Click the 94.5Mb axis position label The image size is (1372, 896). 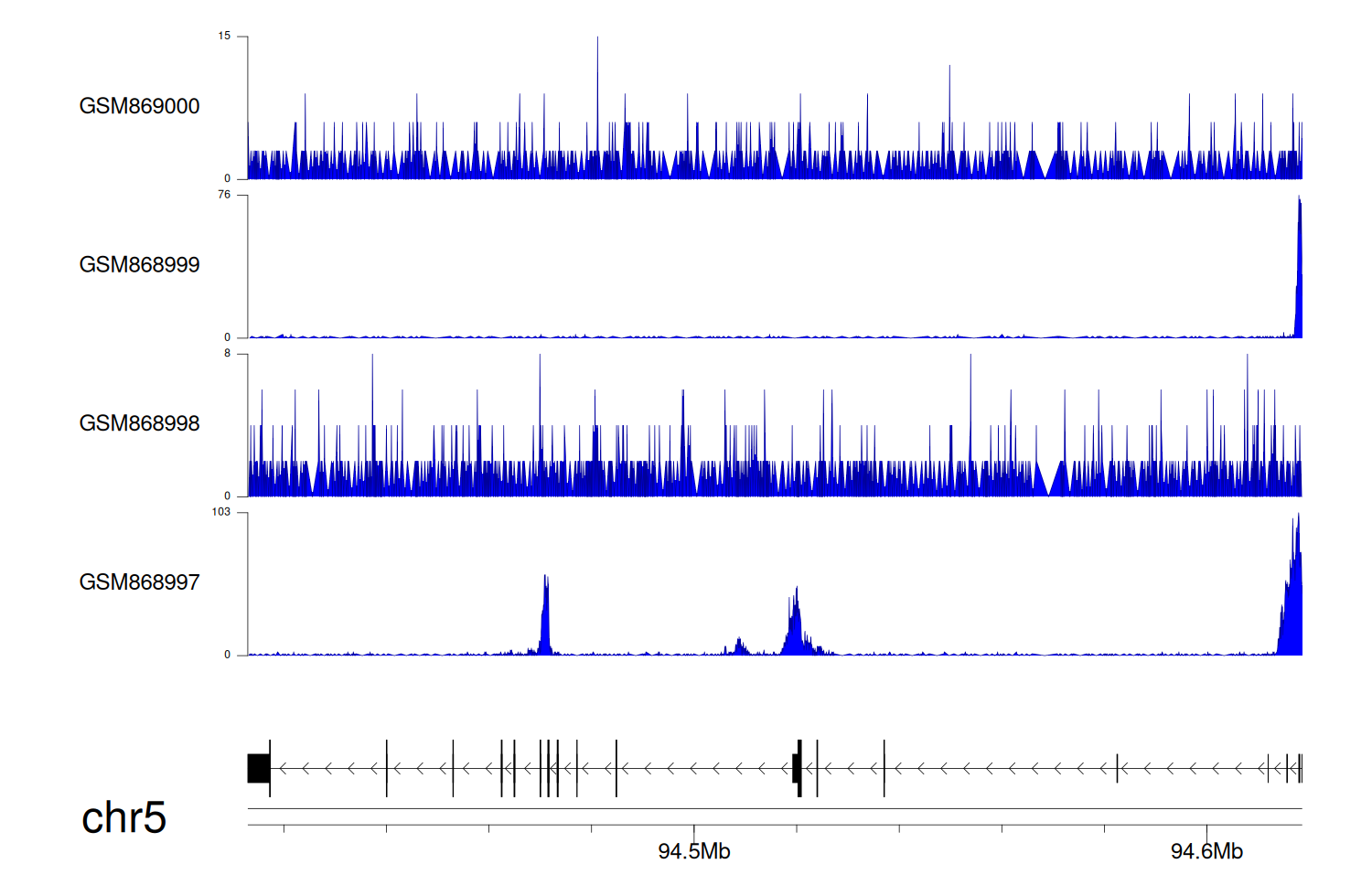pos(693,851)
